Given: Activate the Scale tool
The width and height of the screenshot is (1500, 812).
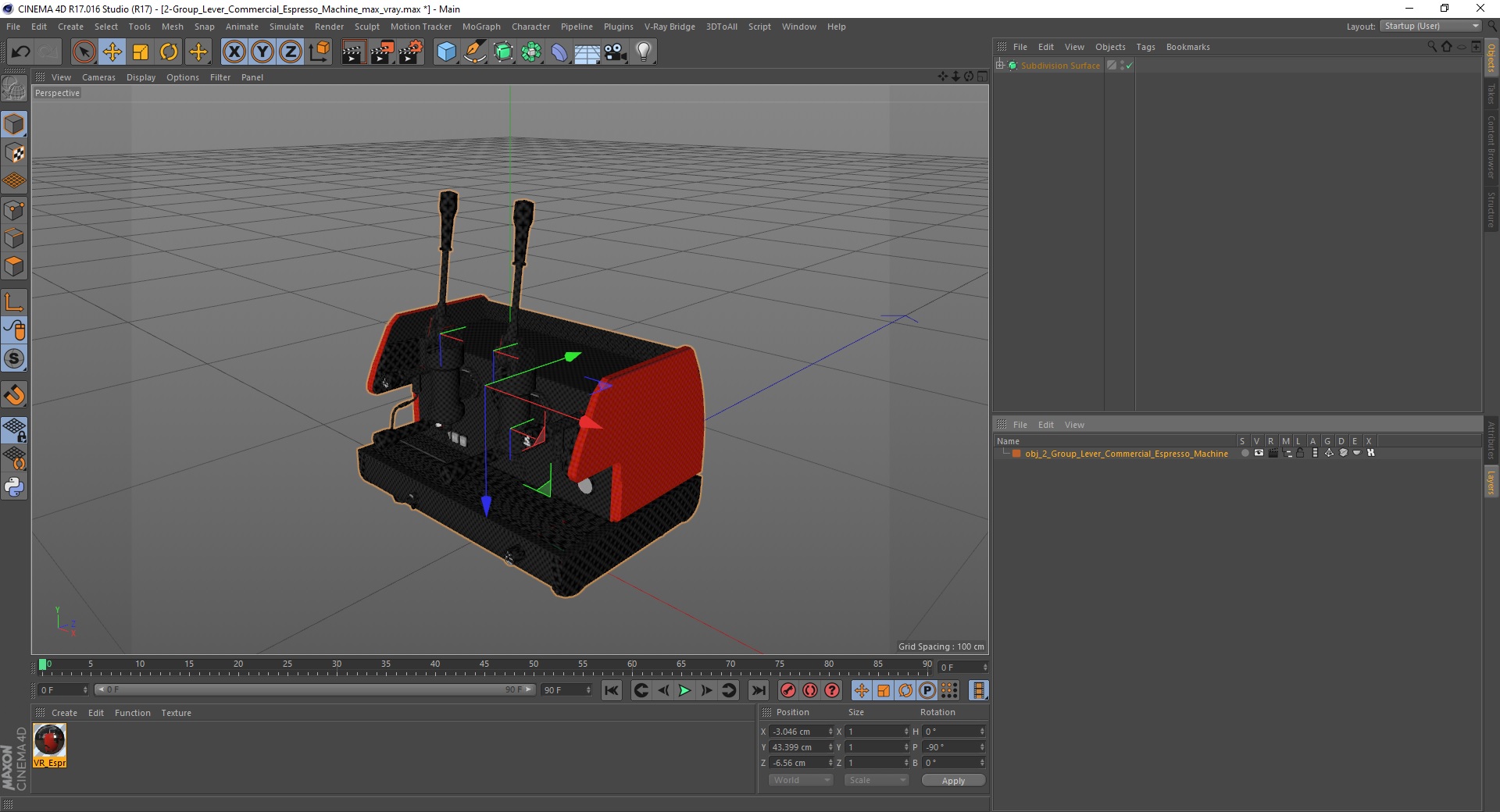Looking at the screenshot, I should 141,52.
